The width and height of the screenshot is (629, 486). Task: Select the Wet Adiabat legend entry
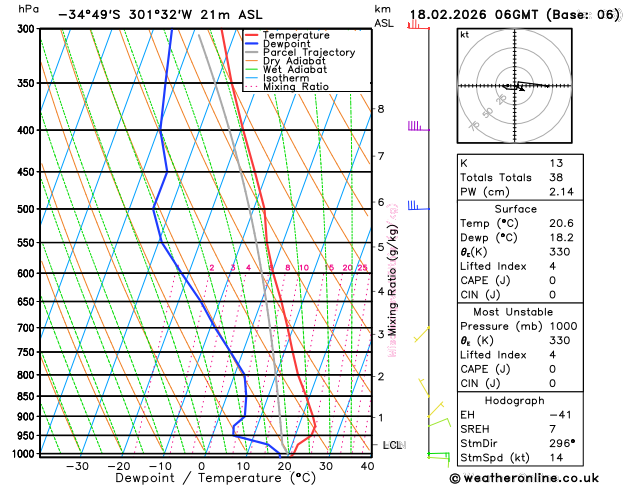[x=286, y=69]
